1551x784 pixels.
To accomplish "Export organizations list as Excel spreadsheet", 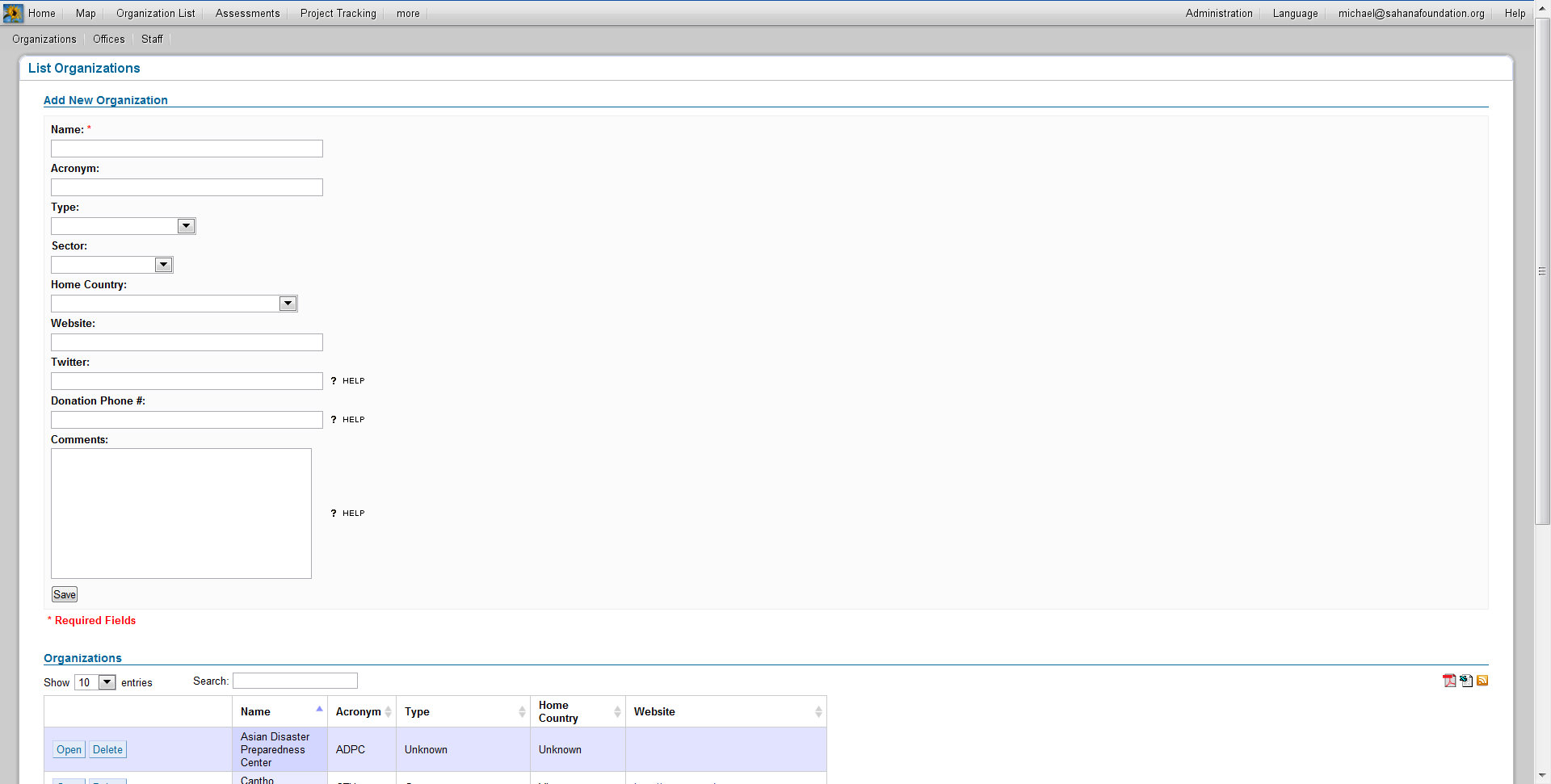I will tap(1466, 681).
